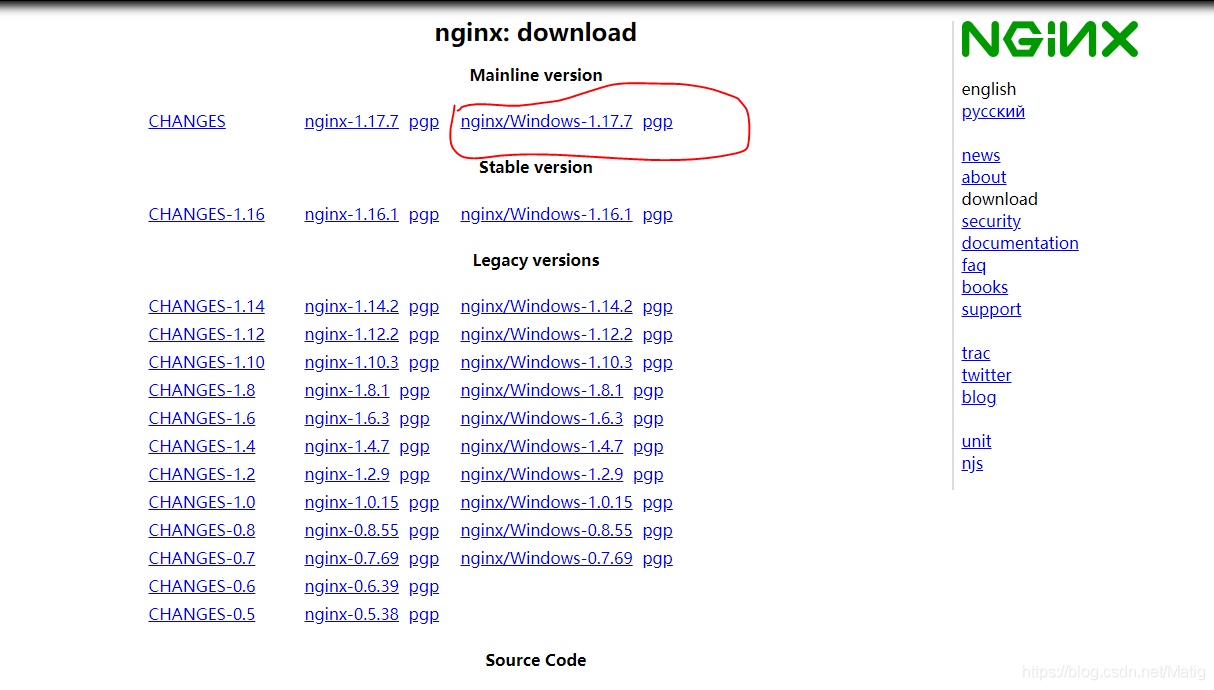Screen dimensions: 1214x690
Task: Download nginx/Windows-1.8.1 build
Action: pyautogui.click(x=541, y=390)
